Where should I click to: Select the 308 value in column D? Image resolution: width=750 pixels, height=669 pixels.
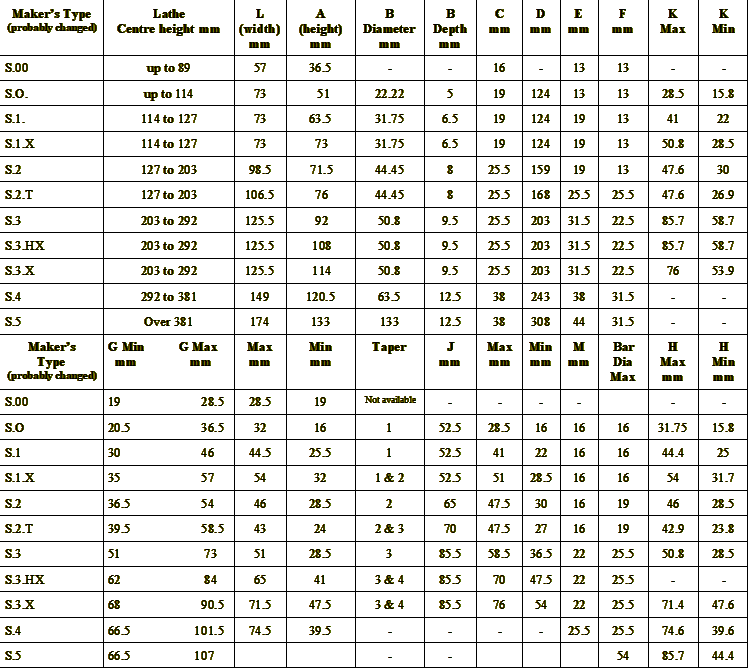click(541, 322)
